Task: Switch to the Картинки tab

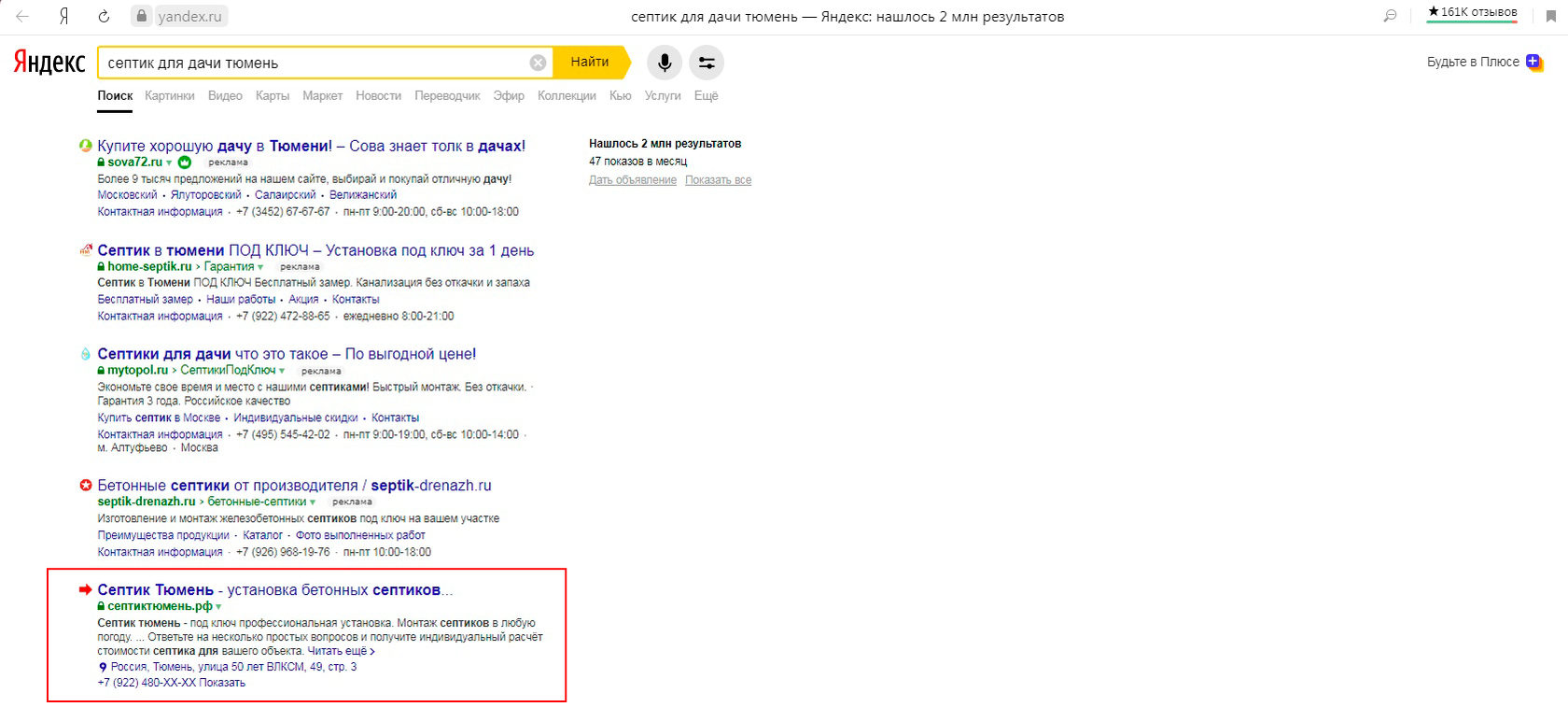Action: pos(170,95)
